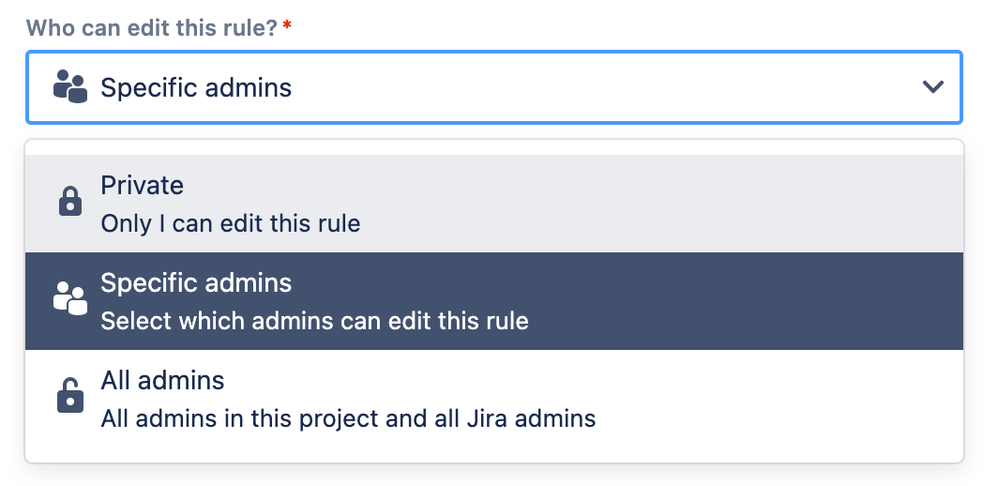Viewport: 998px width, 486px height.
Task: Click the blank space right of All admins row
Action: [x=777, y=398]
